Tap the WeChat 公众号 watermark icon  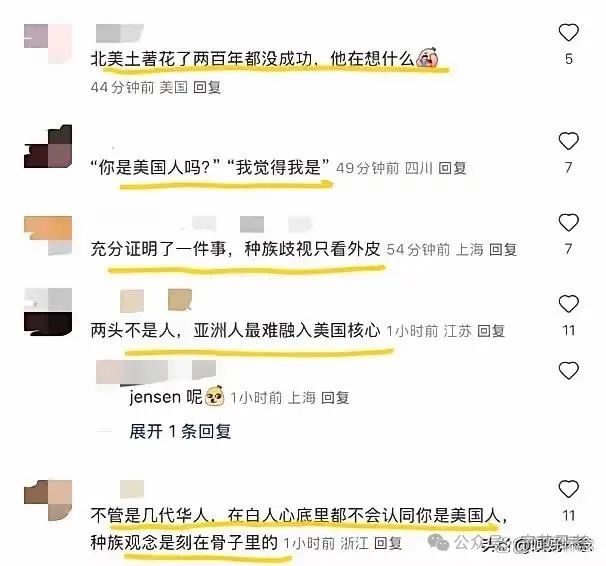click(x=439, y=542)
